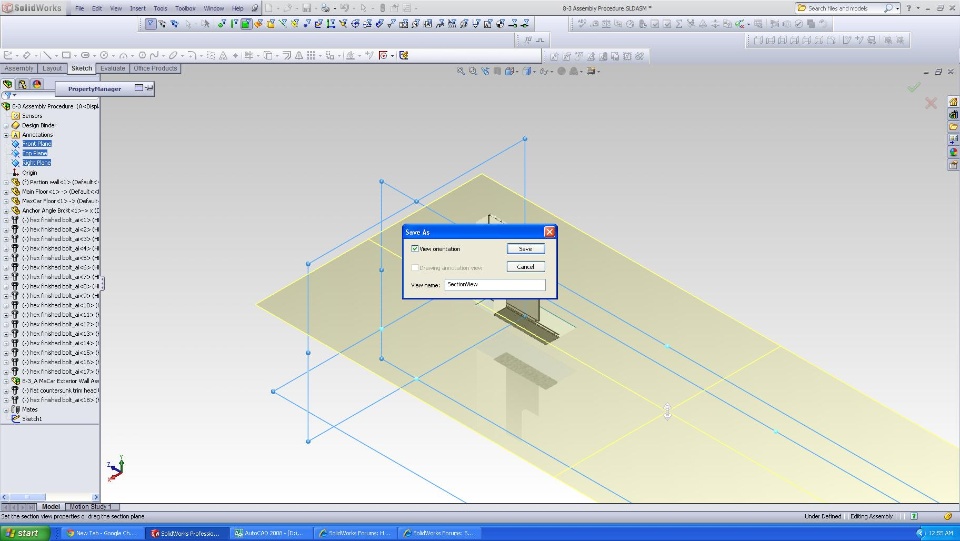Click the New document icon
Screen dimensions: 960x541
coord(269,9)
